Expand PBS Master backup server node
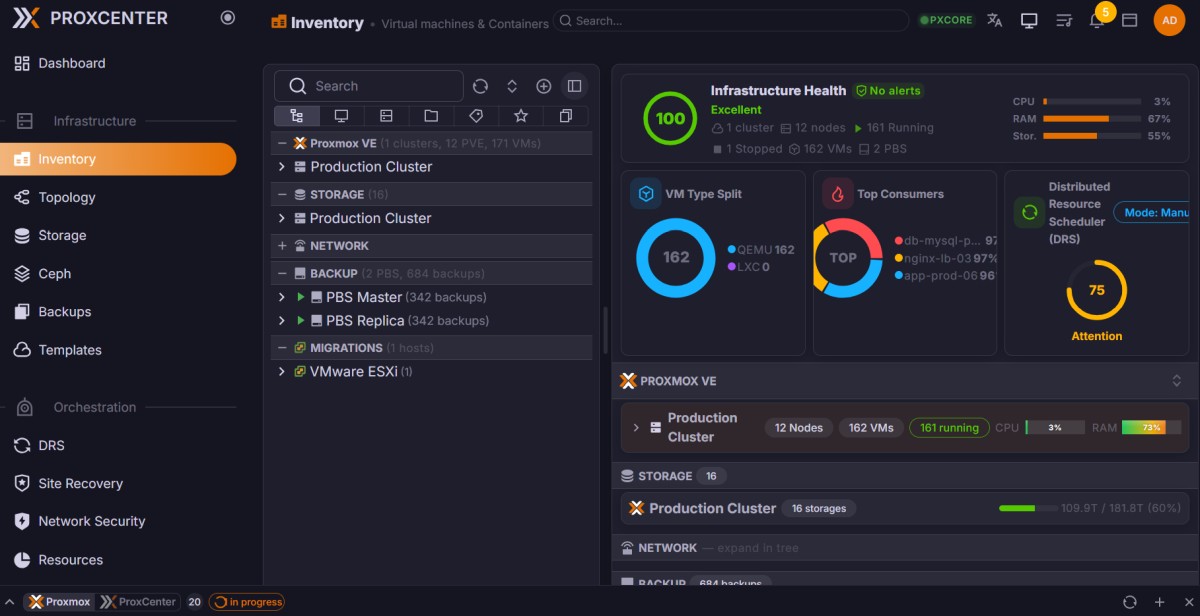Viewport: 1200px width, 616px height. coord(282,297)
